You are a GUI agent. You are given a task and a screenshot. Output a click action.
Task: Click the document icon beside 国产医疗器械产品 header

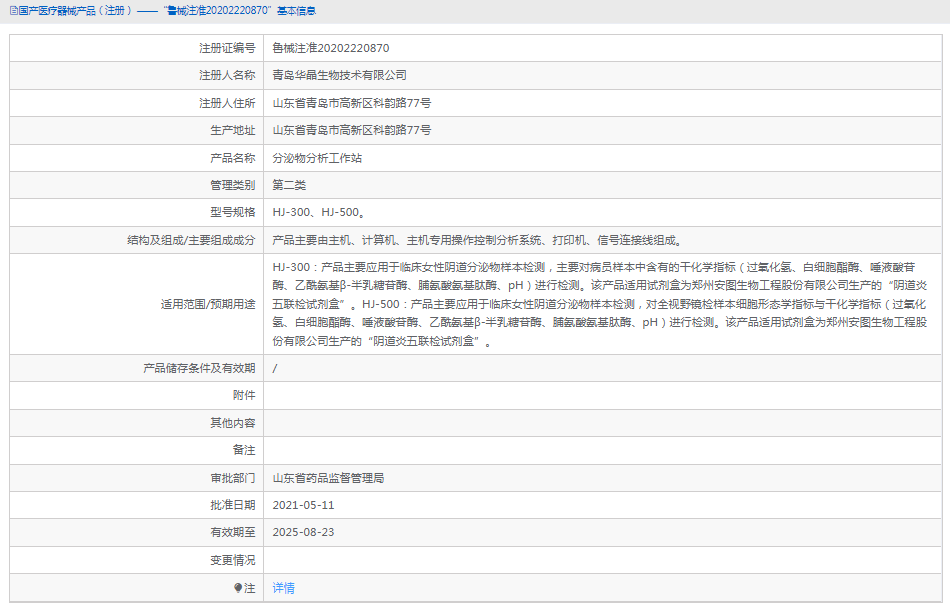[x=13, y=11]
